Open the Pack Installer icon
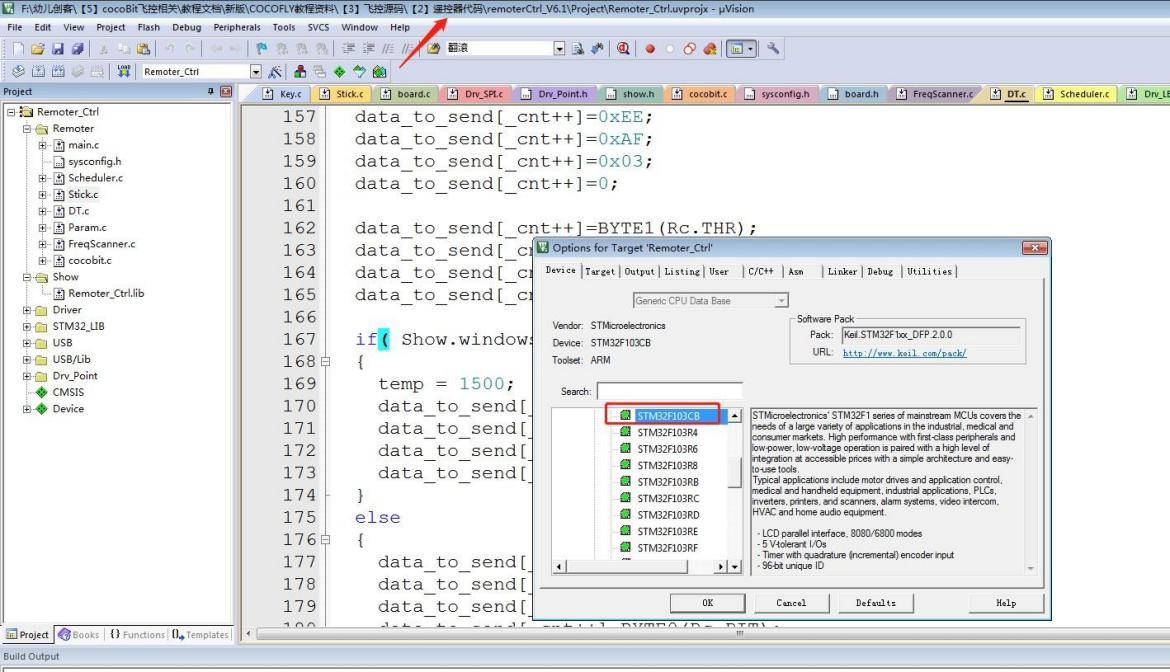 coord(380,72)
